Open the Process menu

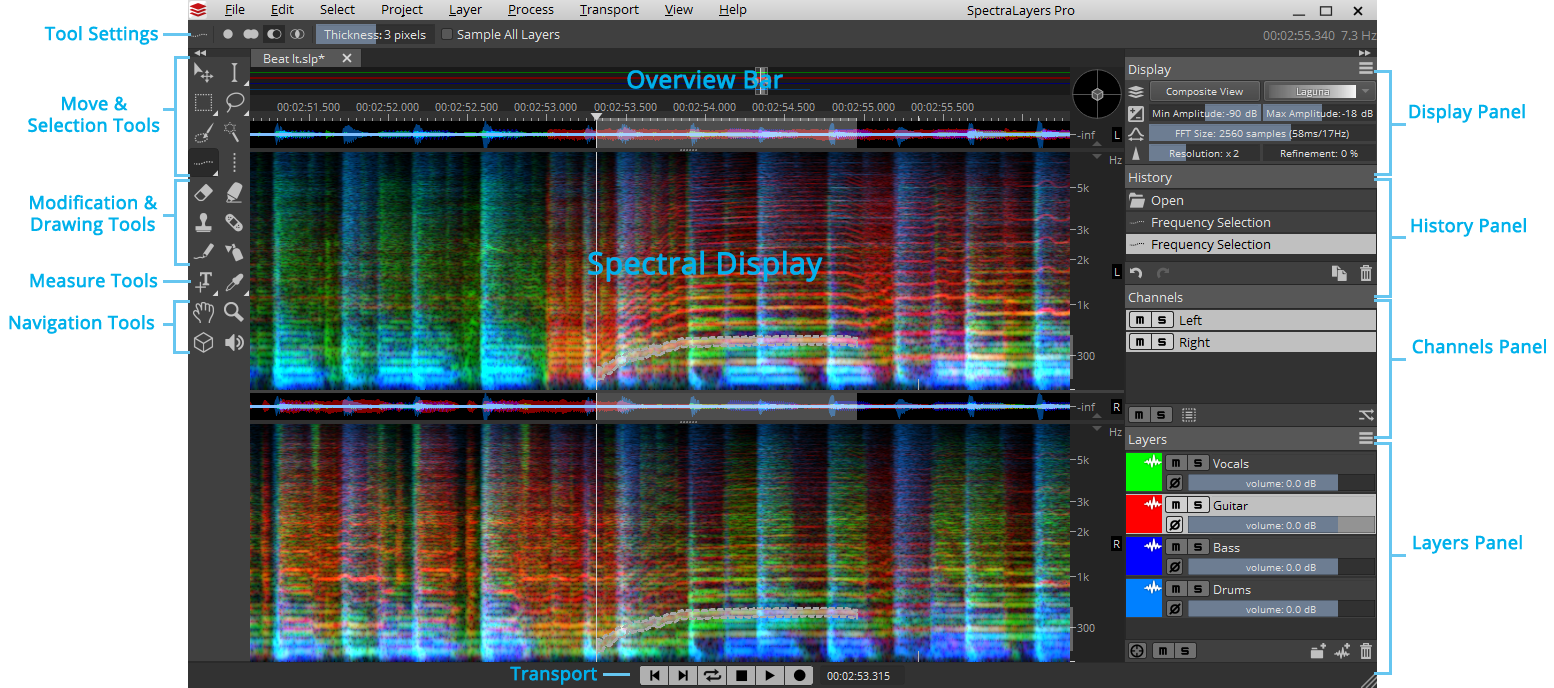[530, 9]
